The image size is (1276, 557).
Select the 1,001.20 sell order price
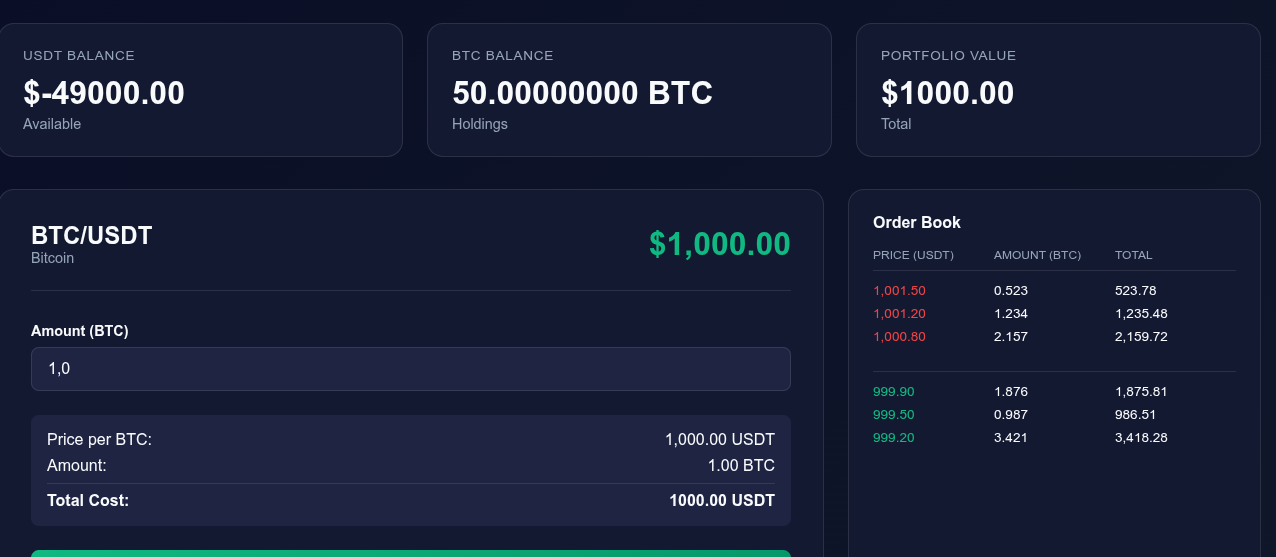(899, 314)
